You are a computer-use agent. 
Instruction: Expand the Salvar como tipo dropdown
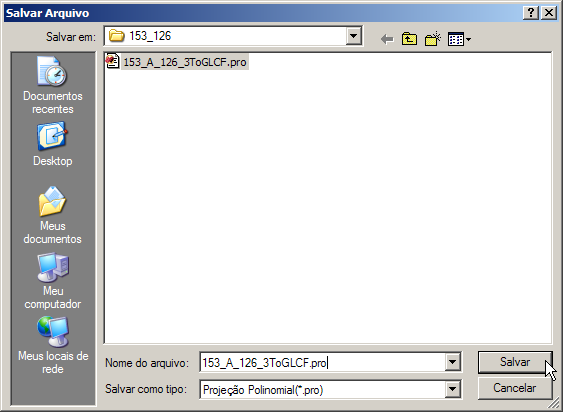coord(452,389)
